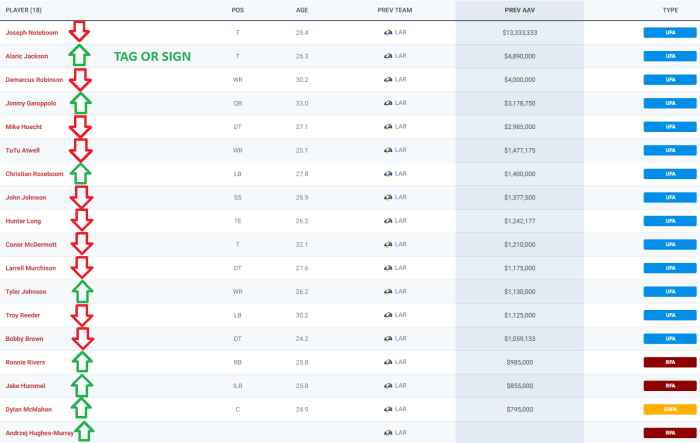Viewport: 700px width, 443px height.
Task: Click the Rams logo in Demarcus Robinson's row
Action: click(388, 79)
